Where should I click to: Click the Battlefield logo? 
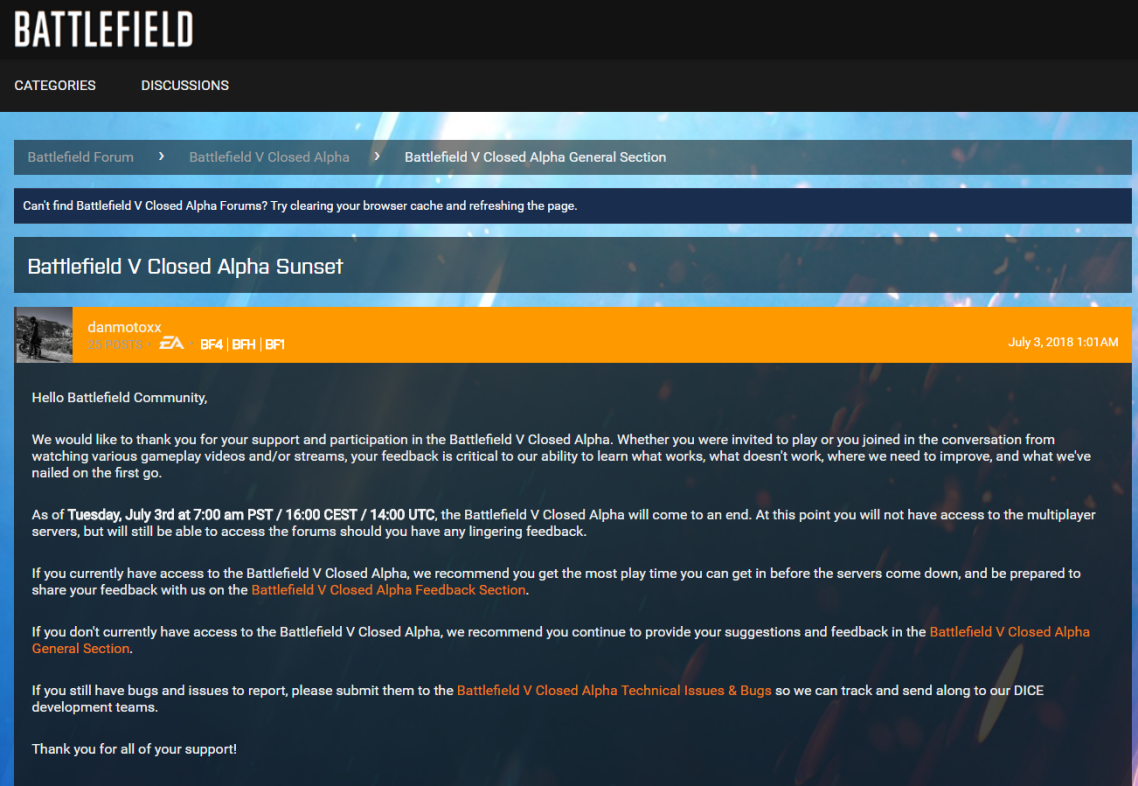coord(104,30)
